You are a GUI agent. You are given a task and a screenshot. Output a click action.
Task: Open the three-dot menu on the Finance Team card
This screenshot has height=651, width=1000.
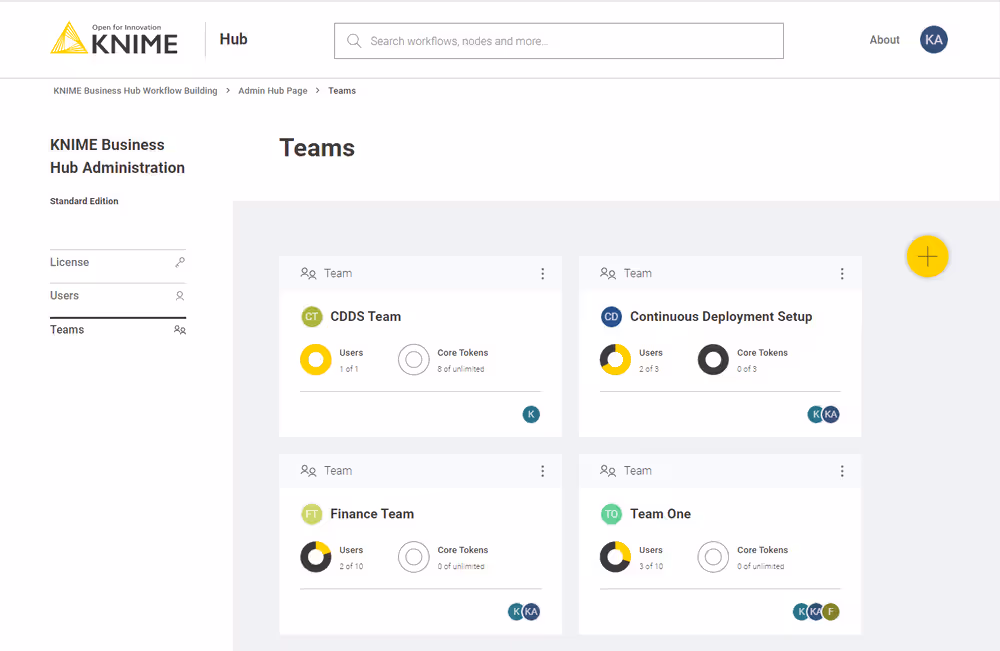543,470
